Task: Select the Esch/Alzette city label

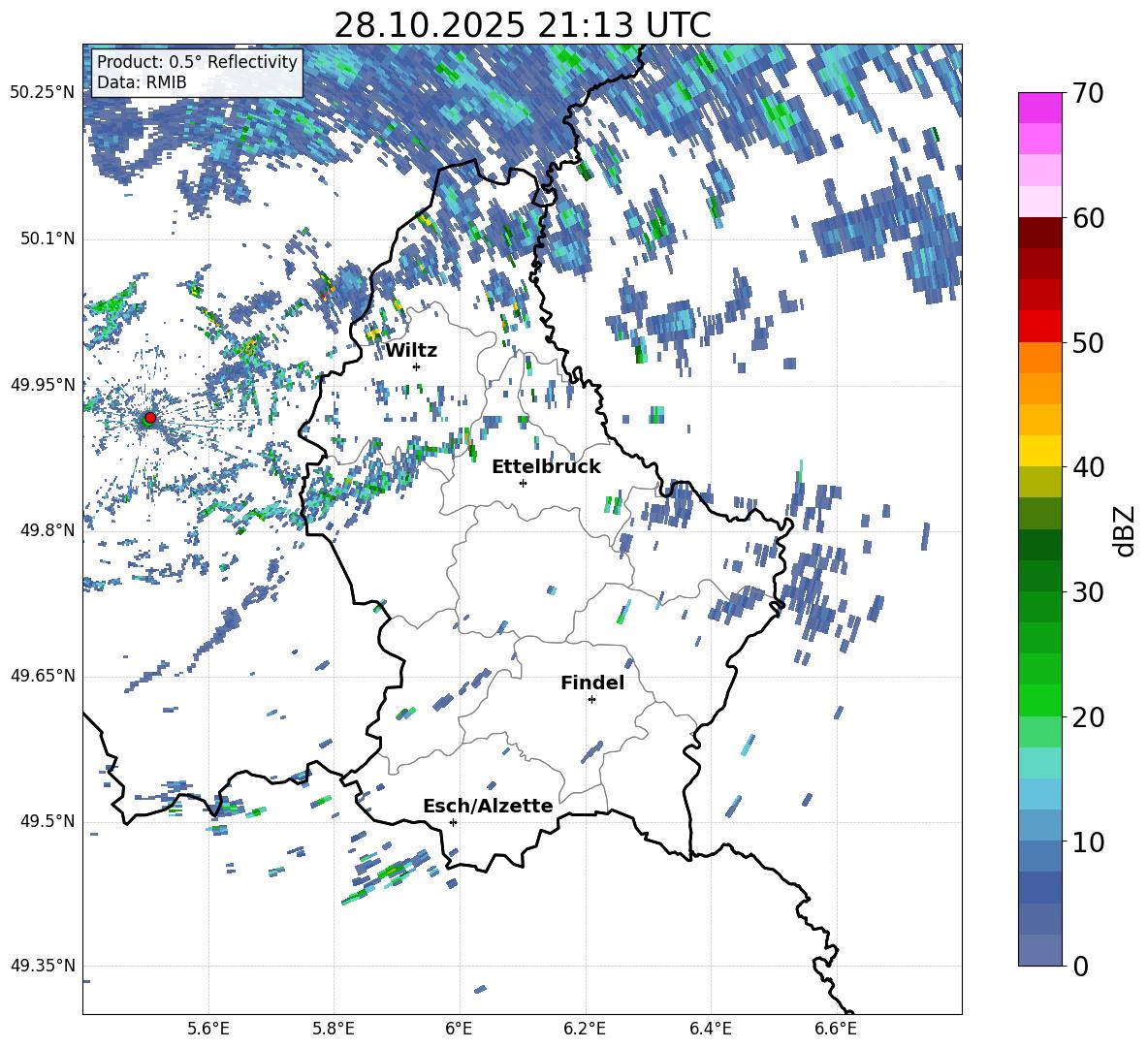Action: coord(488,806)
